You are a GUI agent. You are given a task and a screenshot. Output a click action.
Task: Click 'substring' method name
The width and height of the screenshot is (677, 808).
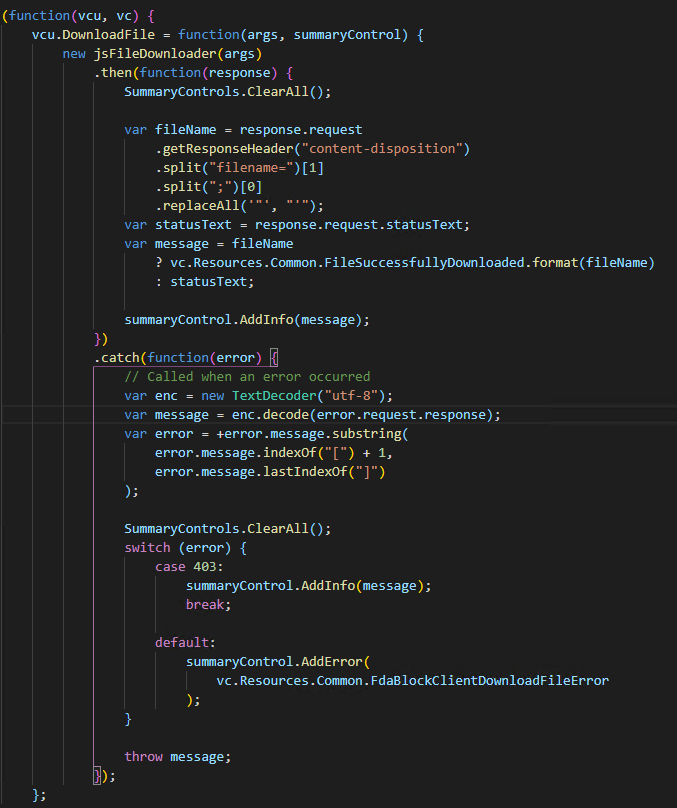tap(366, 434)
